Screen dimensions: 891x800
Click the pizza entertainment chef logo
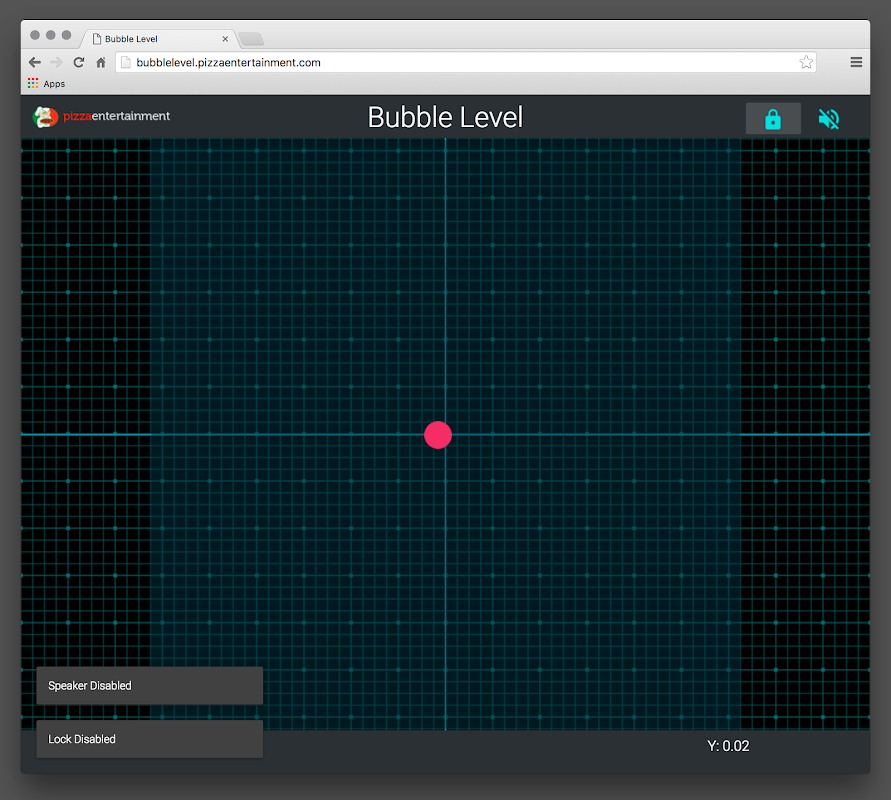(x=45, y=117)
